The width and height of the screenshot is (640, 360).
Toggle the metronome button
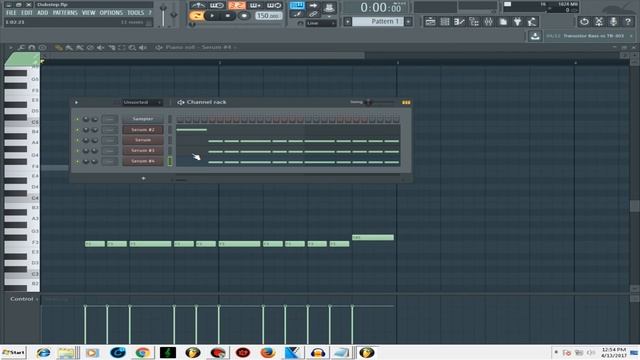click(198, 5)
